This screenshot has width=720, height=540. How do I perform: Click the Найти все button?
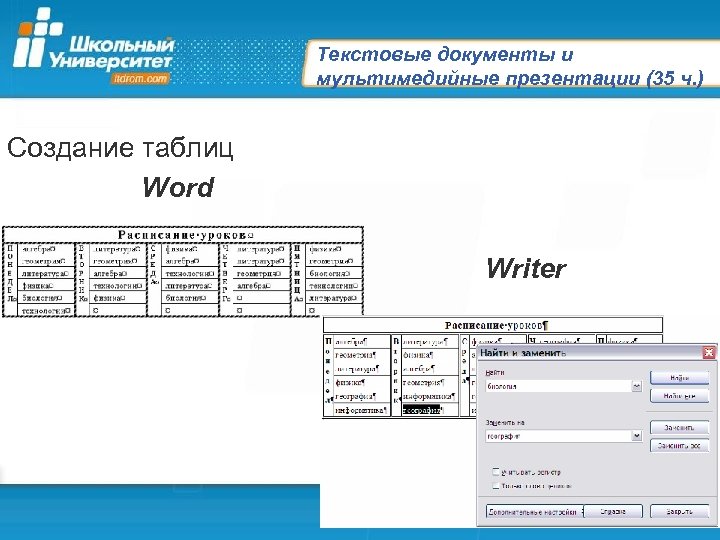[679, 396]
